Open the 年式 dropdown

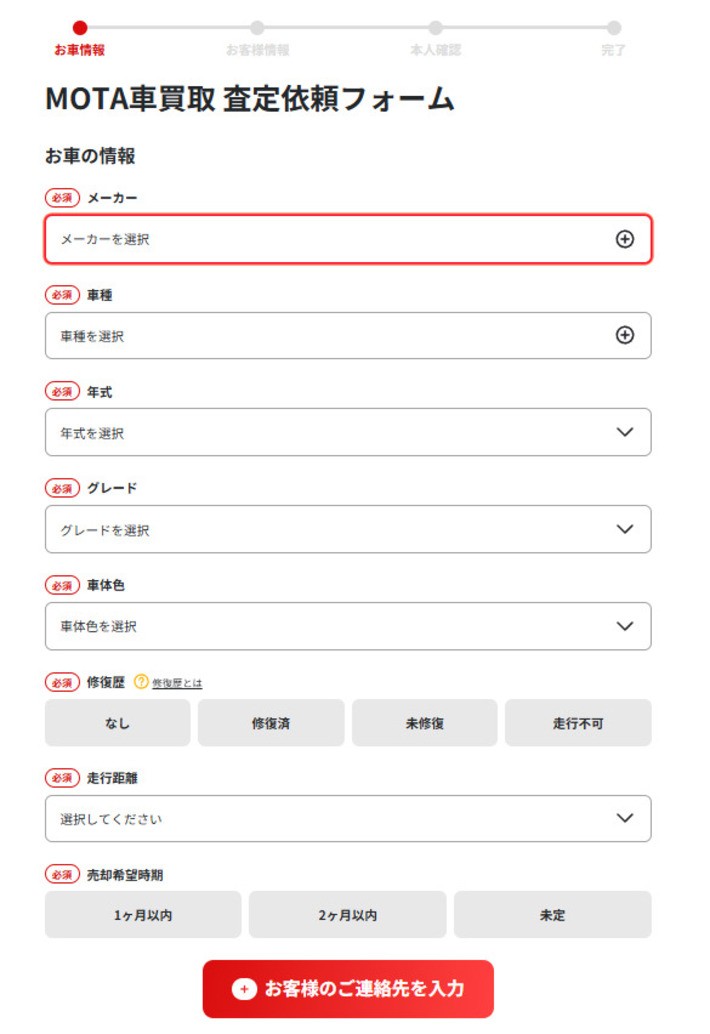click(x=347, y=433)
